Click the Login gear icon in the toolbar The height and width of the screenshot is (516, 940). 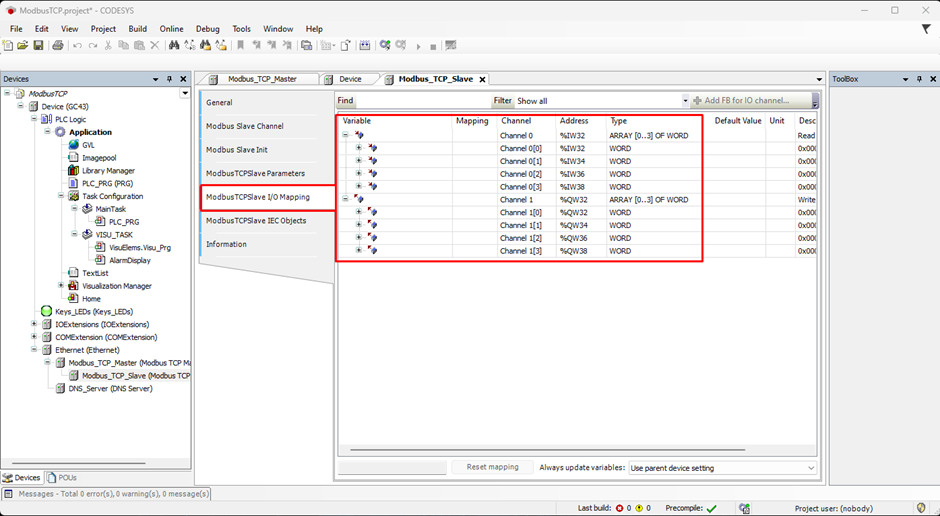point(385,46)
